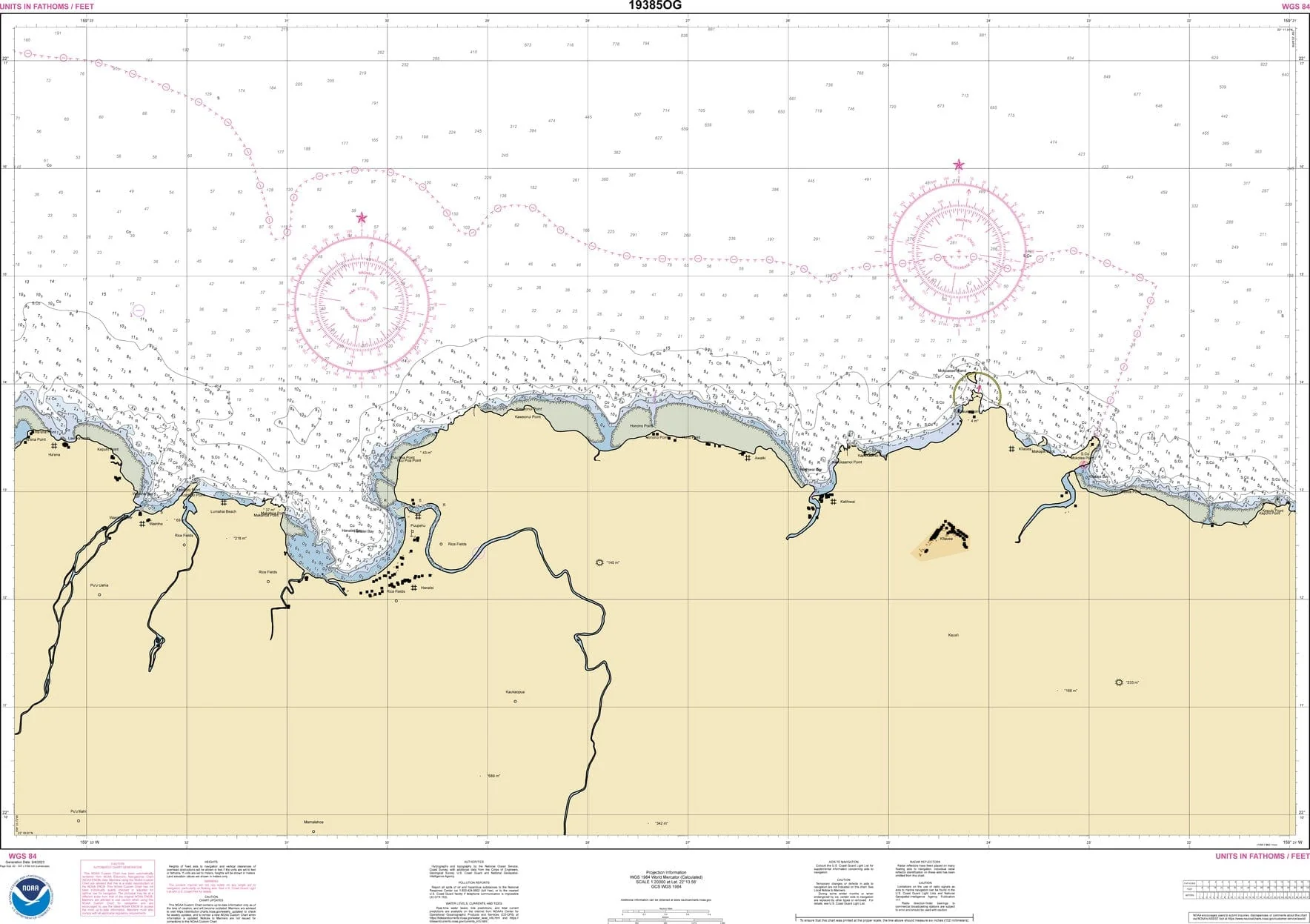Click 'UNITS IN FATHOMS / FEET' header at top left
The image size is (1310, 924).
47,7
